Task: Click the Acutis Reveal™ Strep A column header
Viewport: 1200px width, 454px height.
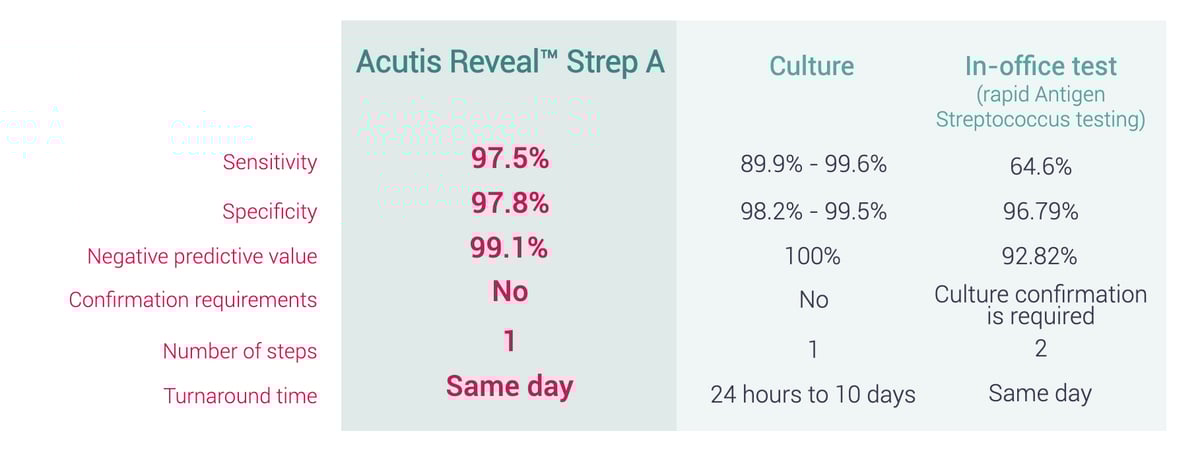Action: click(510, 62)
